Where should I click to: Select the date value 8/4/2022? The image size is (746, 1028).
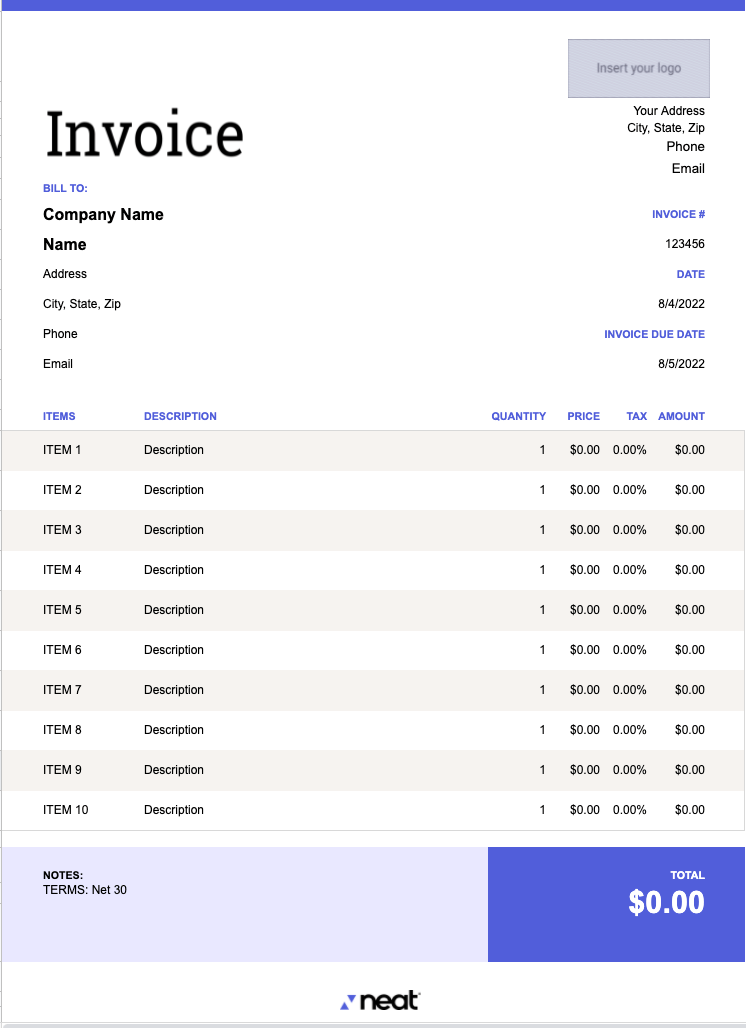point(681,304)
